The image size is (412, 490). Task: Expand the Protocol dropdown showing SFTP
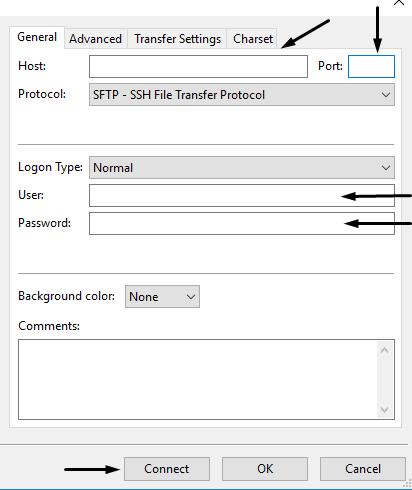click(242, 95)
